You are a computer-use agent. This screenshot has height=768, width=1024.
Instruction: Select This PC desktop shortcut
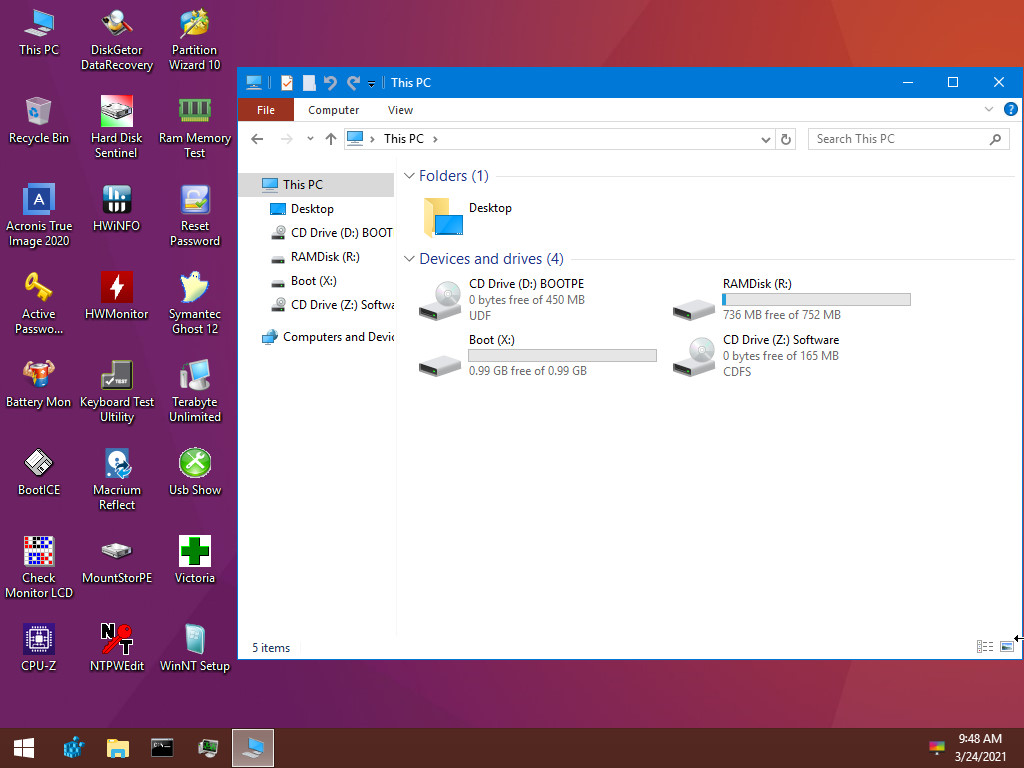[x=39, y=32]
